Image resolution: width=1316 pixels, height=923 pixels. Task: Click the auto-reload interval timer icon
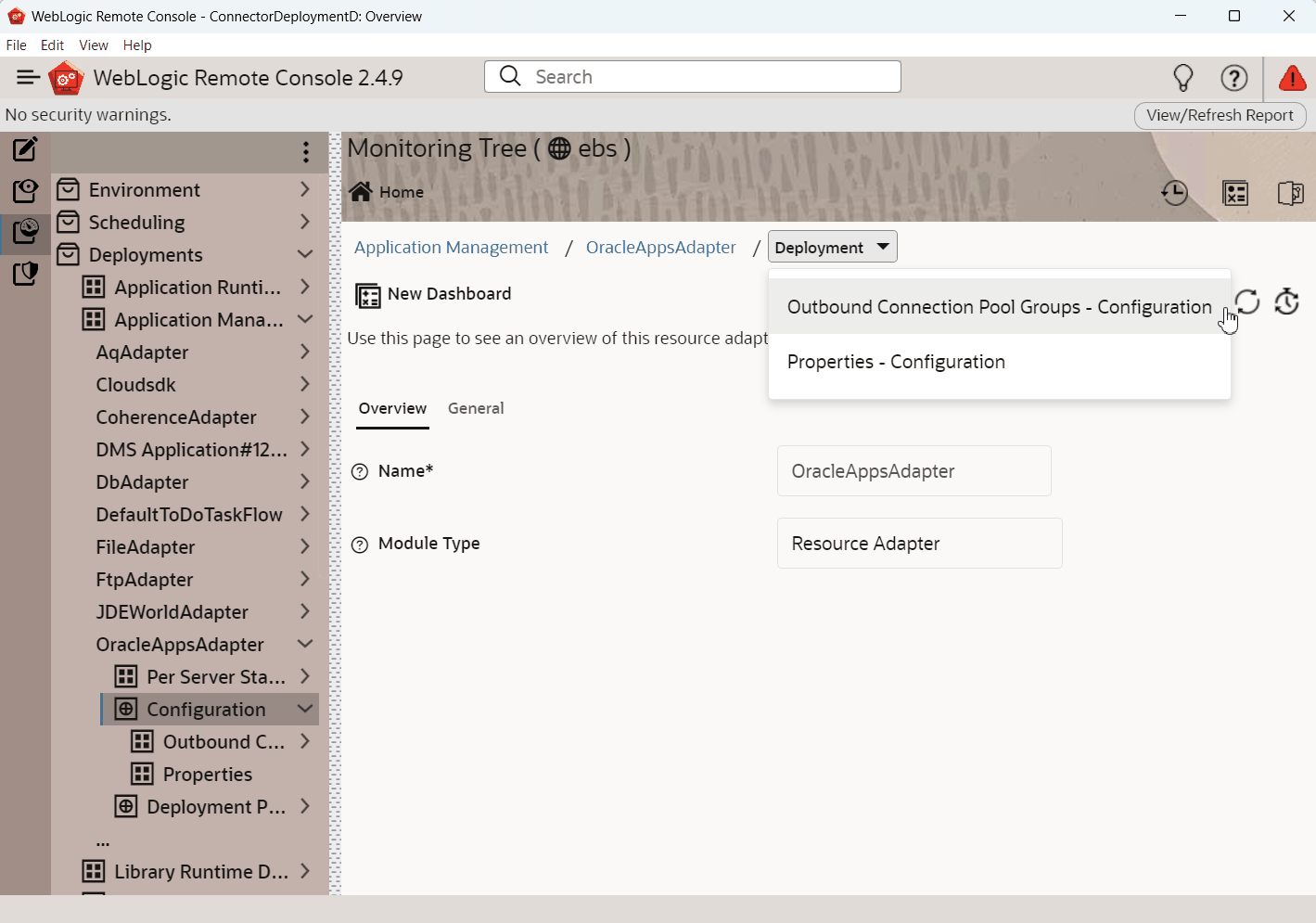click(x=1286, y=301)
